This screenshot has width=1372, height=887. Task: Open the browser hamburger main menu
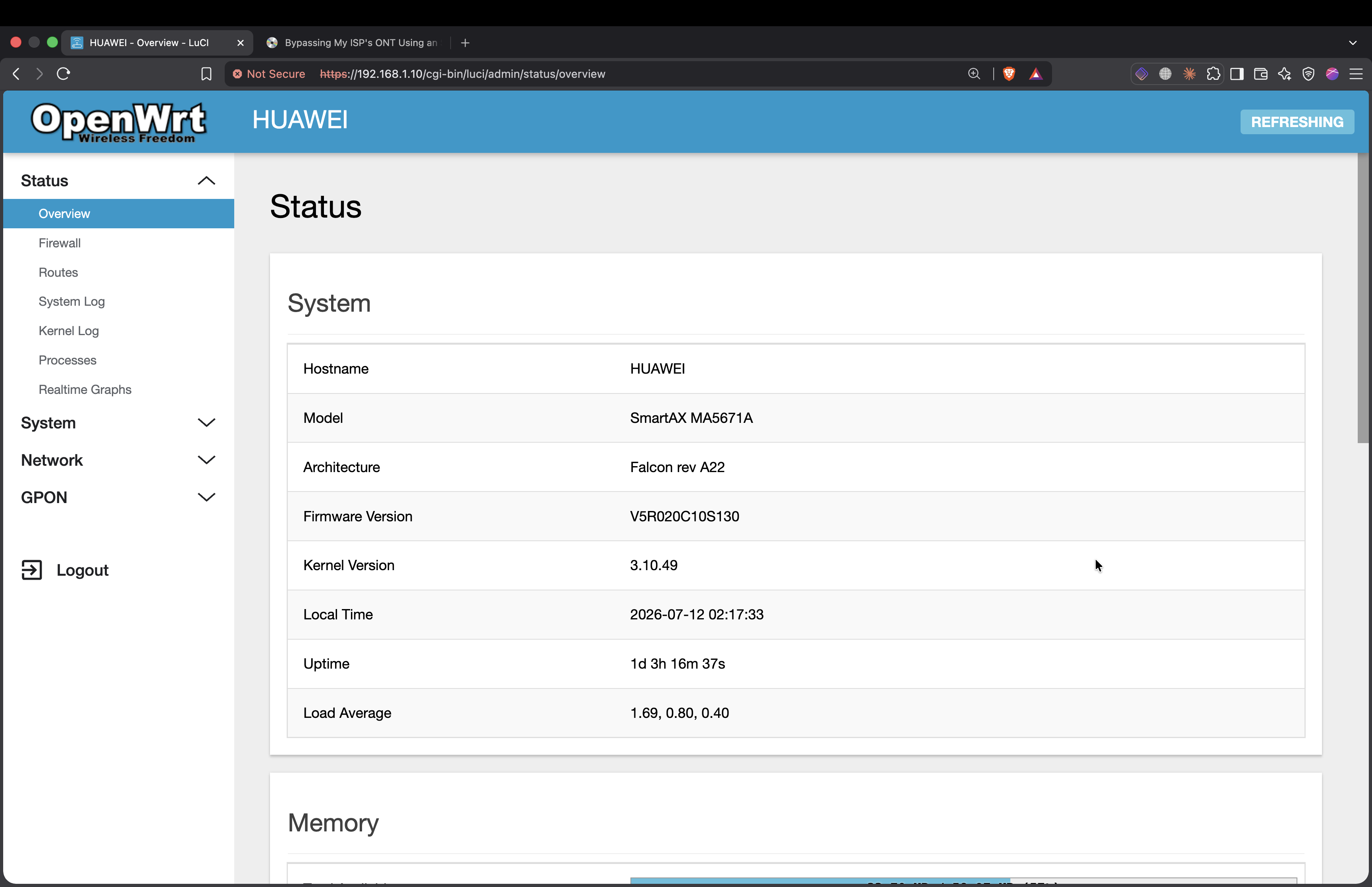pyautogui.click(x=1357, y=74)
